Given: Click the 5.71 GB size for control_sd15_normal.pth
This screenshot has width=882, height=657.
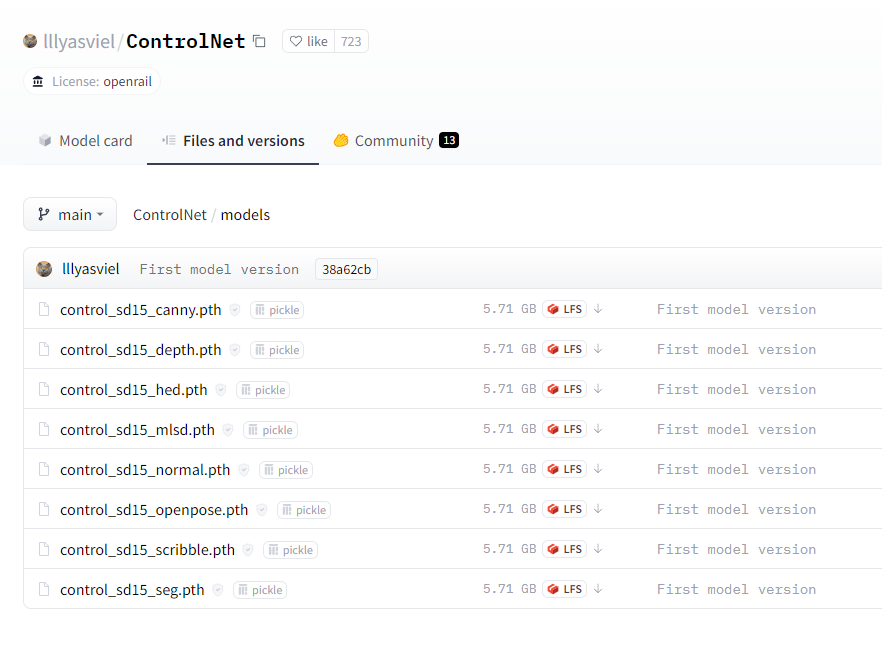Looking at the screenshot, I should 510,469.
